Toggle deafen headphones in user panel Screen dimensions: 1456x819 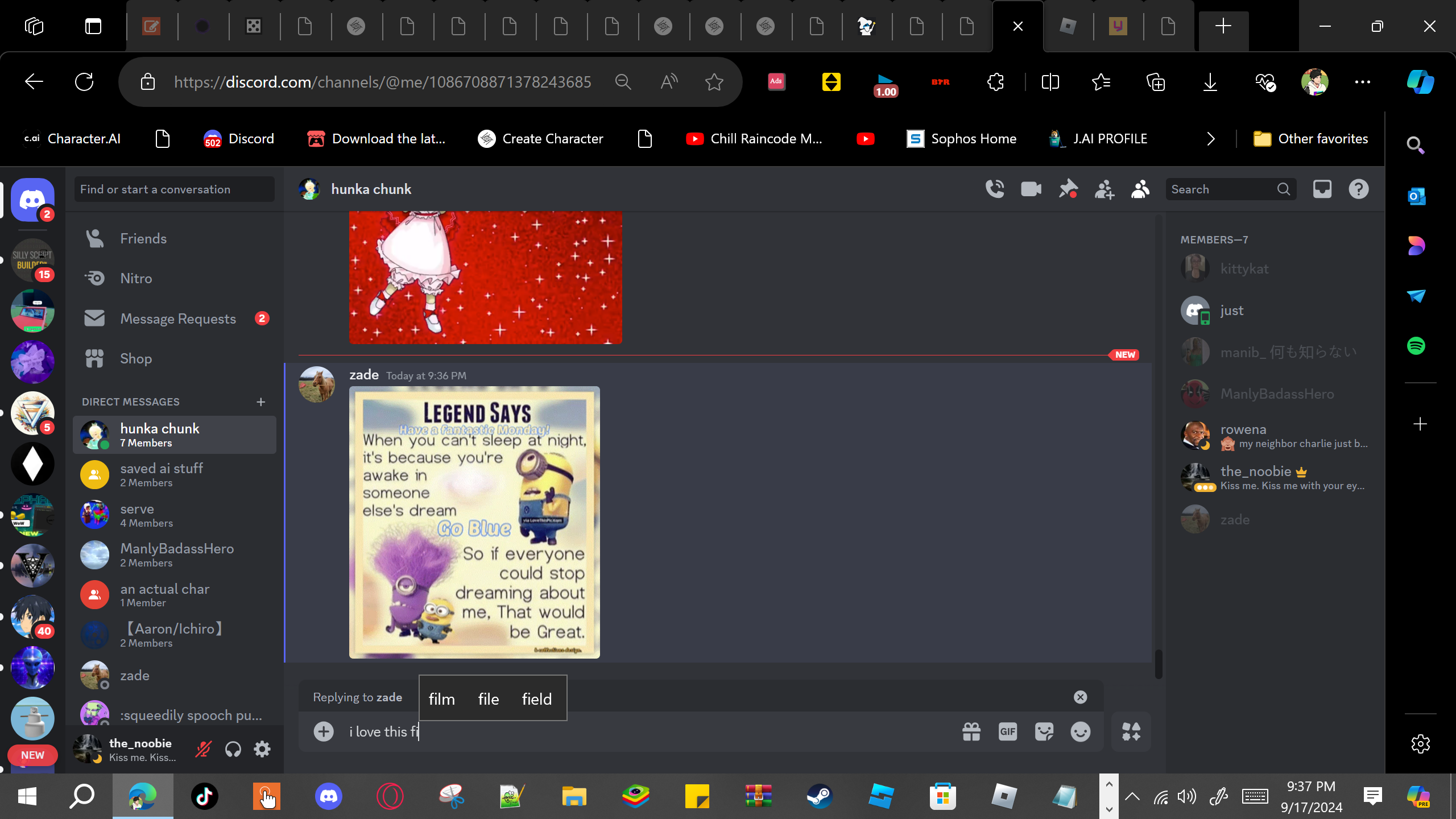[233, 750]
